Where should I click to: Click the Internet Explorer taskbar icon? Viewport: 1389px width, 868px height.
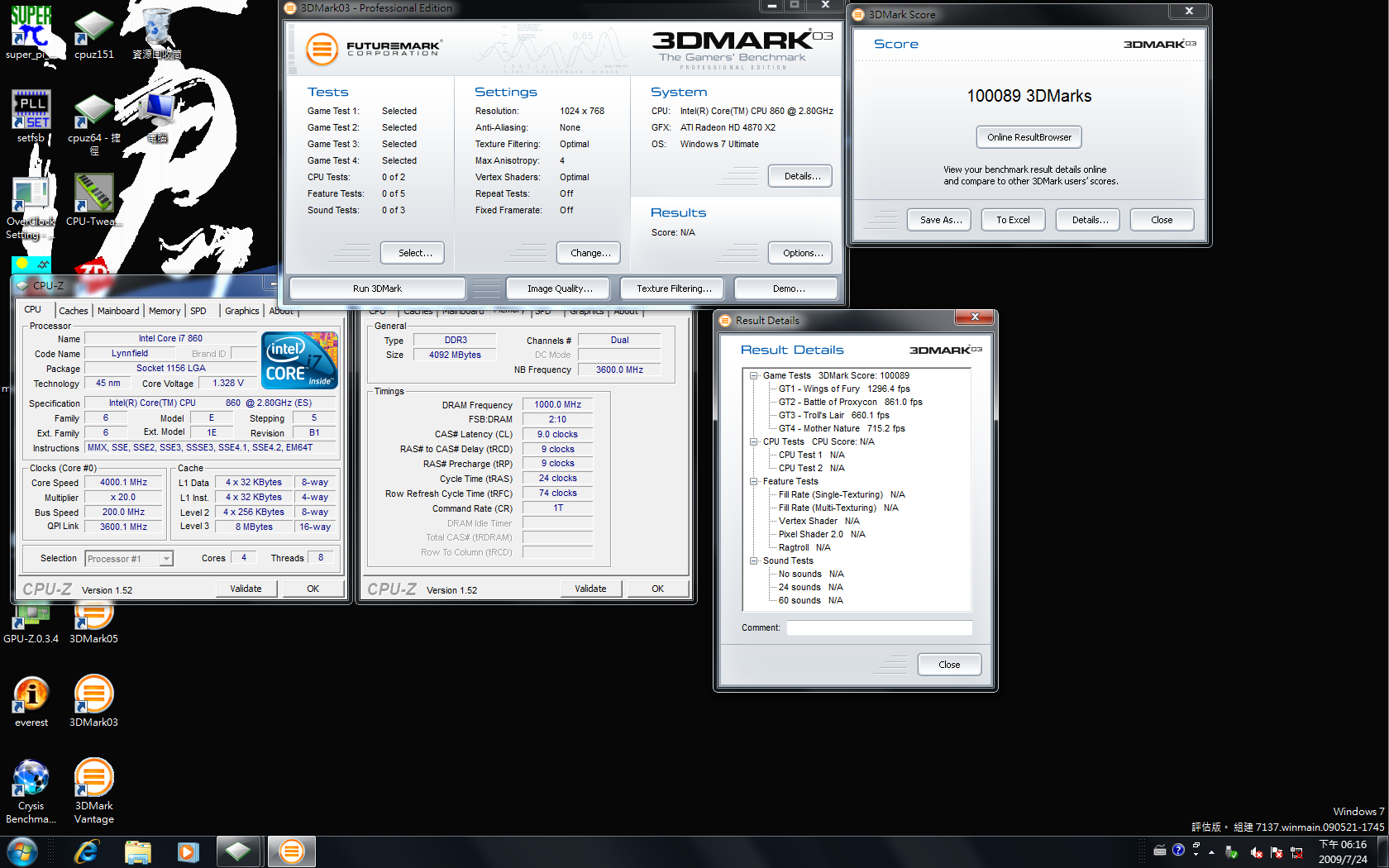[x=86, y=851]
